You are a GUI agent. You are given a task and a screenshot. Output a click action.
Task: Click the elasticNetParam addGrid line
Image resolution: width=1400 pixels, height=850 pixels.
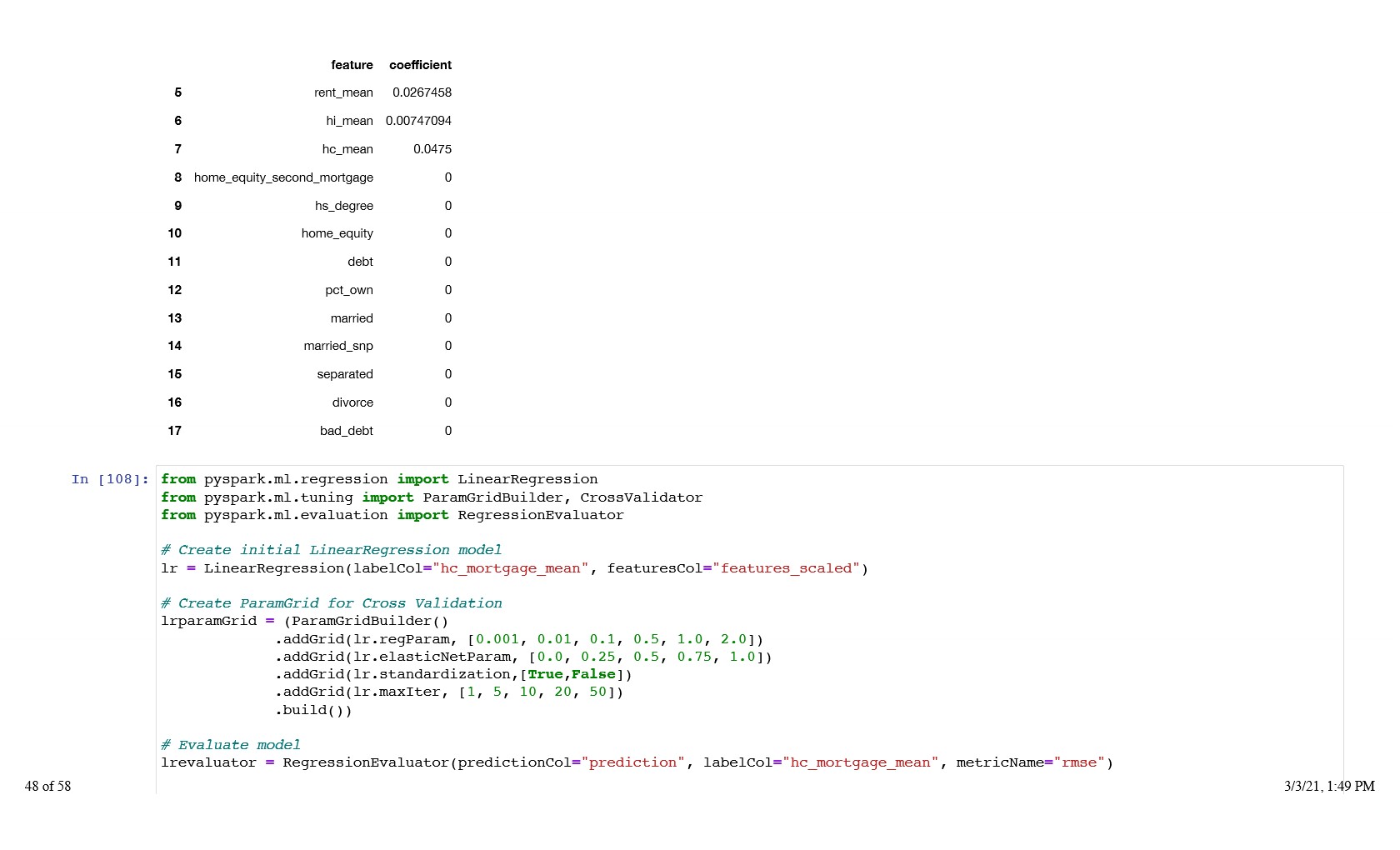tap(522, 657)
